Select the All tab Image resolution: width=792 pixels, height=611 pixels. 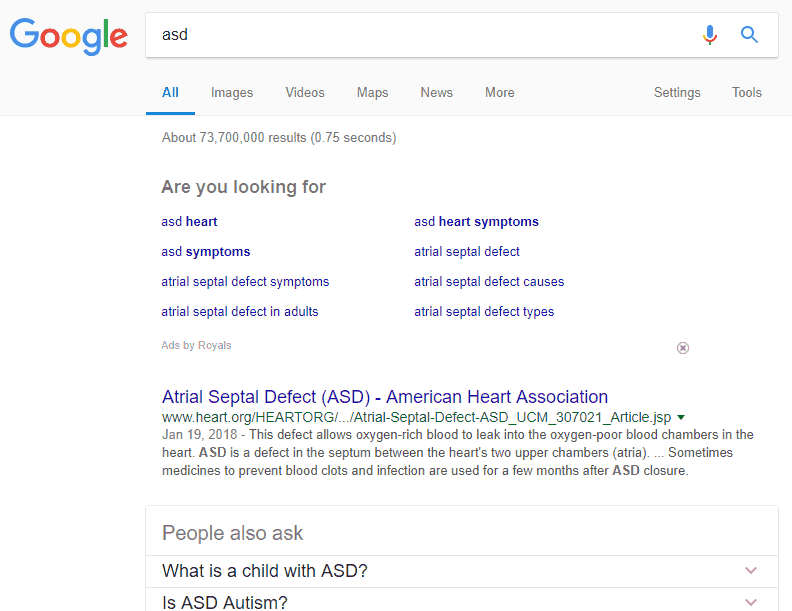click(170, 92)
